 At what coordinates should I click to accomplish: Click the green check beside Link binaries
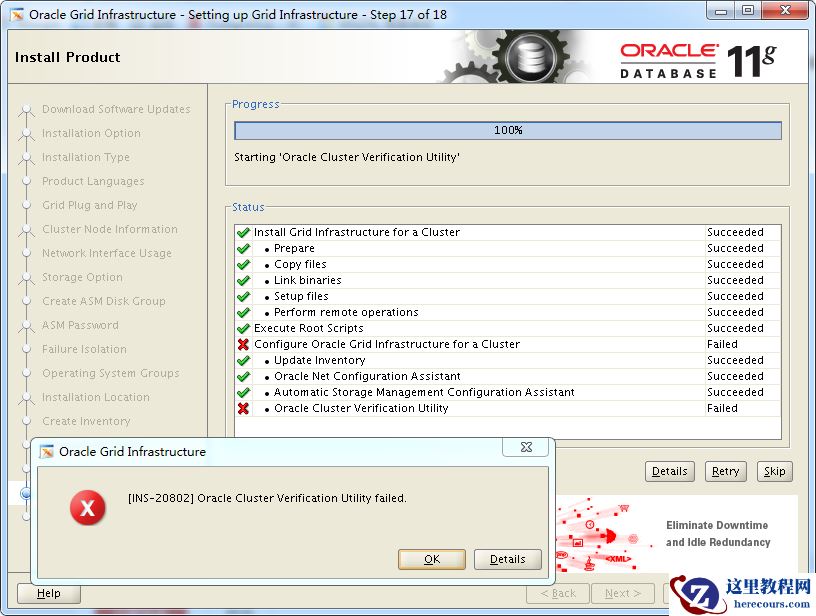(243, 280)
